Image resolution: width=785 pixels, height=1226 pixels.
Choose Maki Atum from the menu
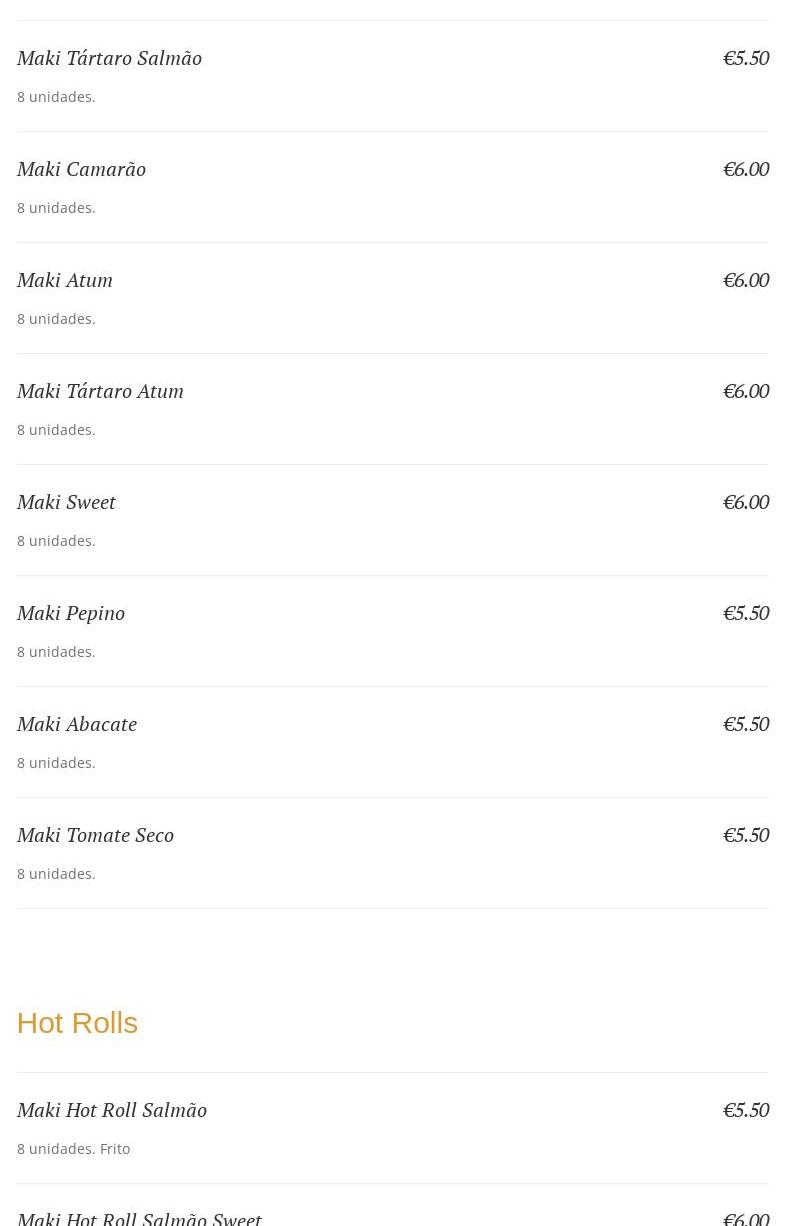[65, 280]
